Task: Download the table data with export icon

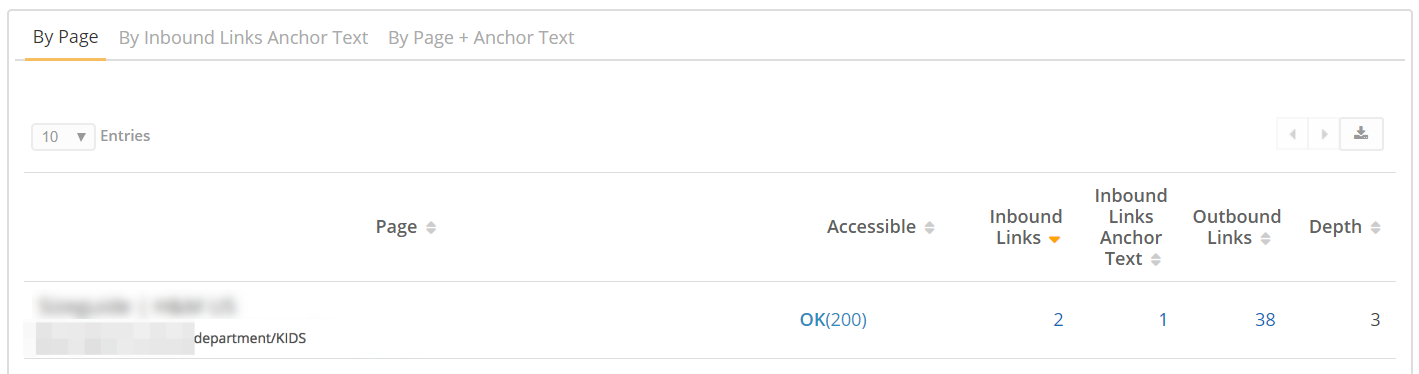Action: pos(1361,134)
